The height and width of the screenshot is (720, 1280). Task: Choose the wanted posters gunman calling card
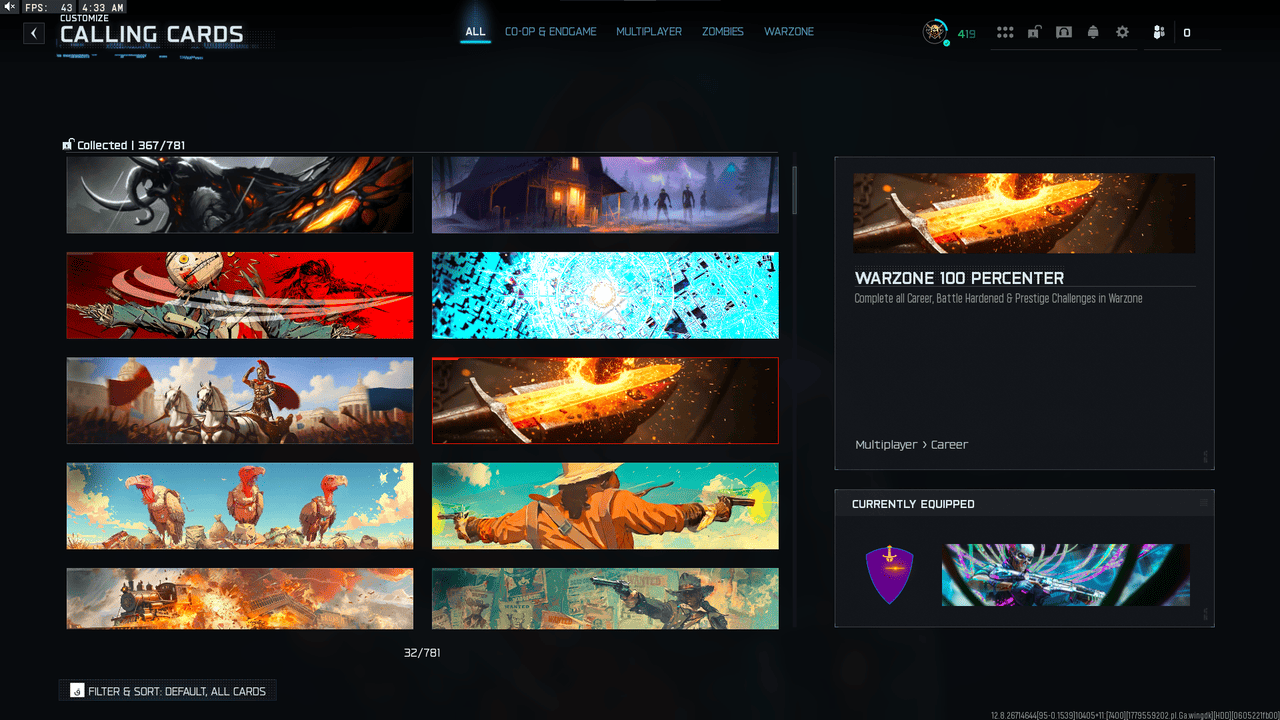pyautogui.click(x=605, y=599)
